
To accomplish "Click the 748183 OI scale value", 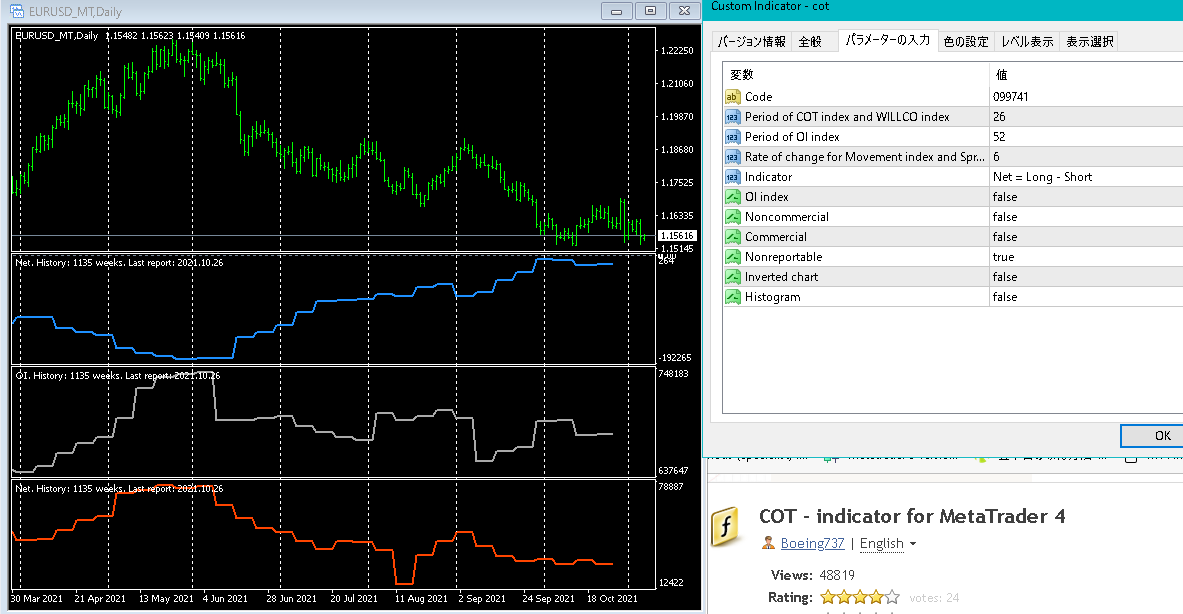I will click(673, 373).
